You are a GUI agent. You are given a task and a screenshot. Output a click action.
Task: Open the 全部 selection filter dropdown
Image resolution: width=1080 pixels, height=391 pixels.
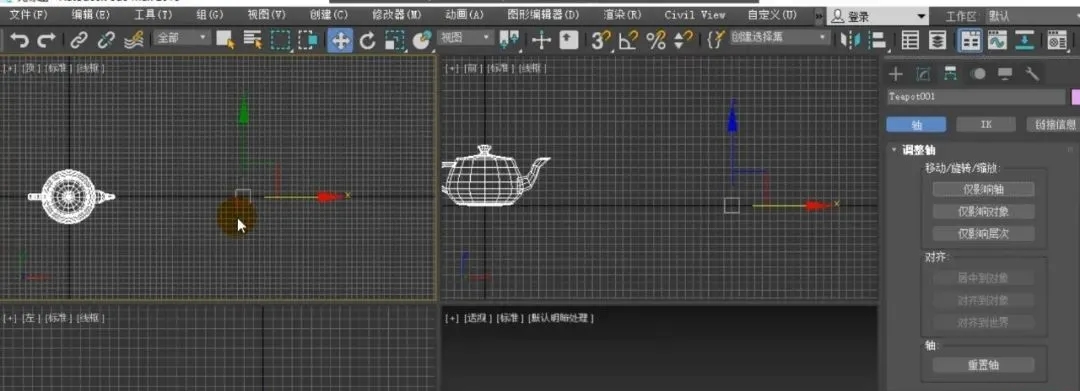point(182,38)
